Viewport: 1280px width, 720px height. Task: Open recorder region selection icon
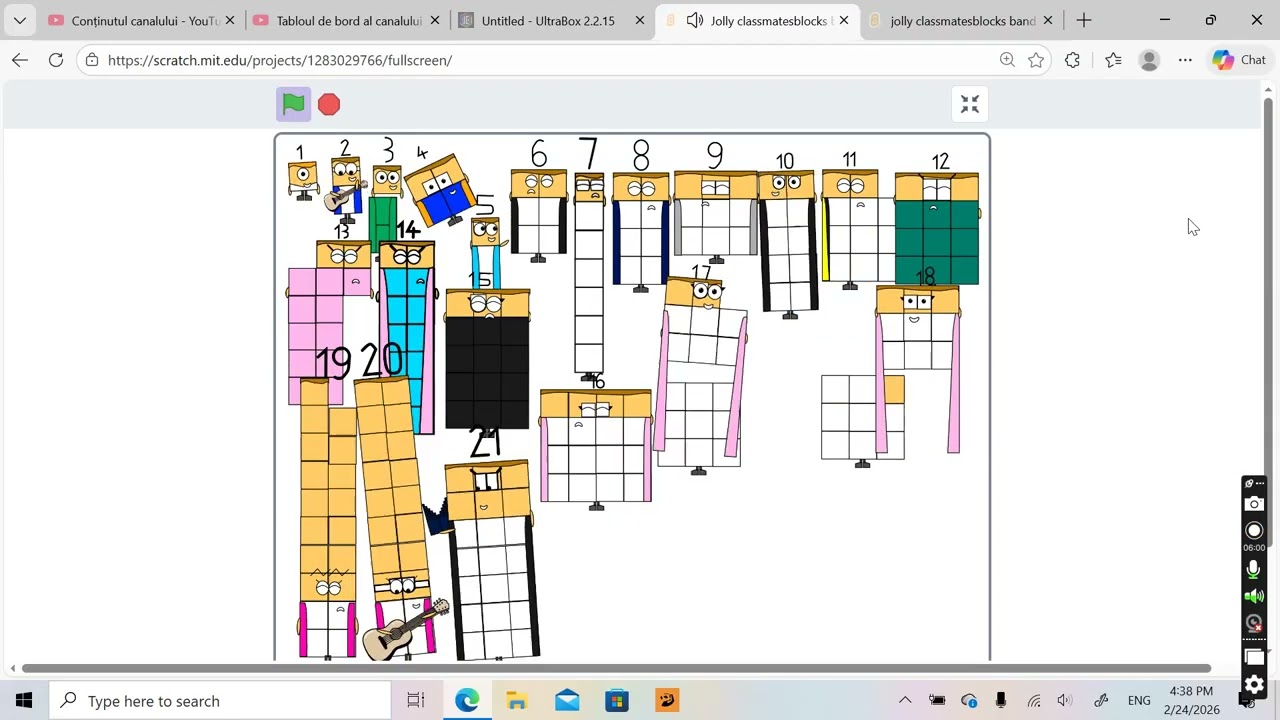(x=1254, y=657)
